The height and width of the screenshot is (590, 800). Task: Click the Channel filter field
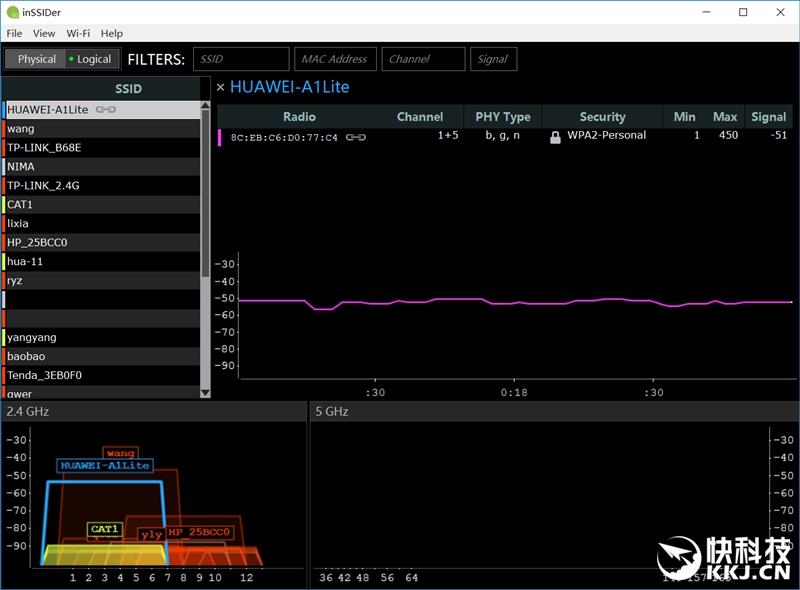tap(424, 59)
